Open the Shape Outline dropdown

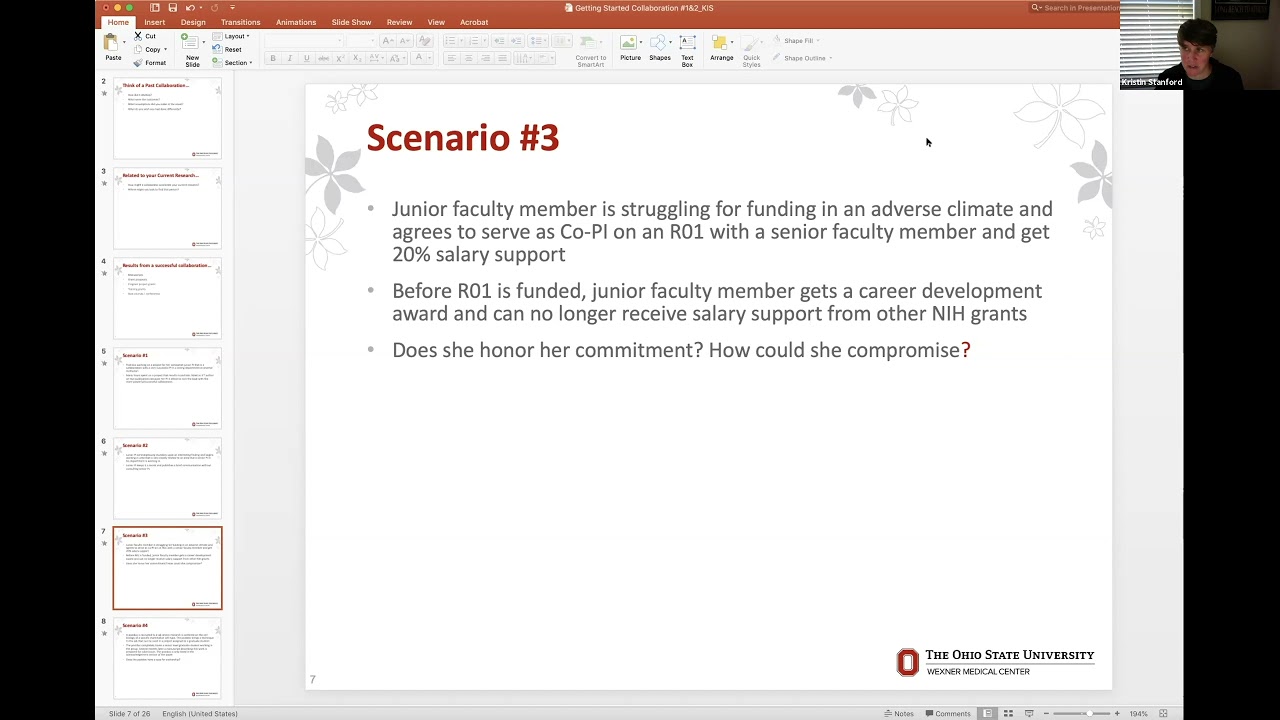[802, 58]
